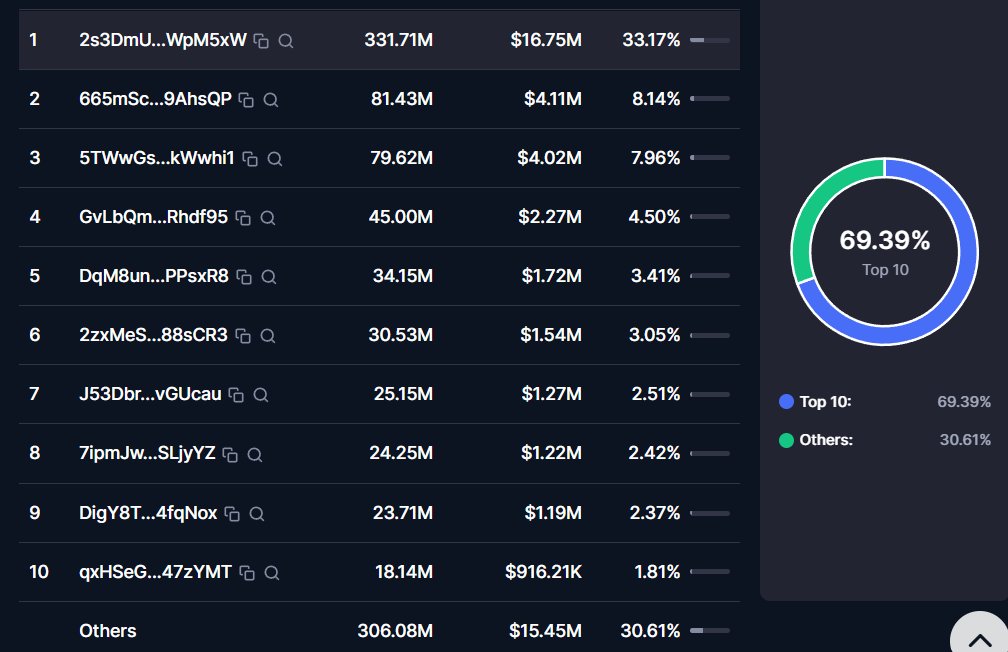This screenshot has width=1008, height=652.
Task: Select the 3.05% percentage cell
Action: [654, 334]
